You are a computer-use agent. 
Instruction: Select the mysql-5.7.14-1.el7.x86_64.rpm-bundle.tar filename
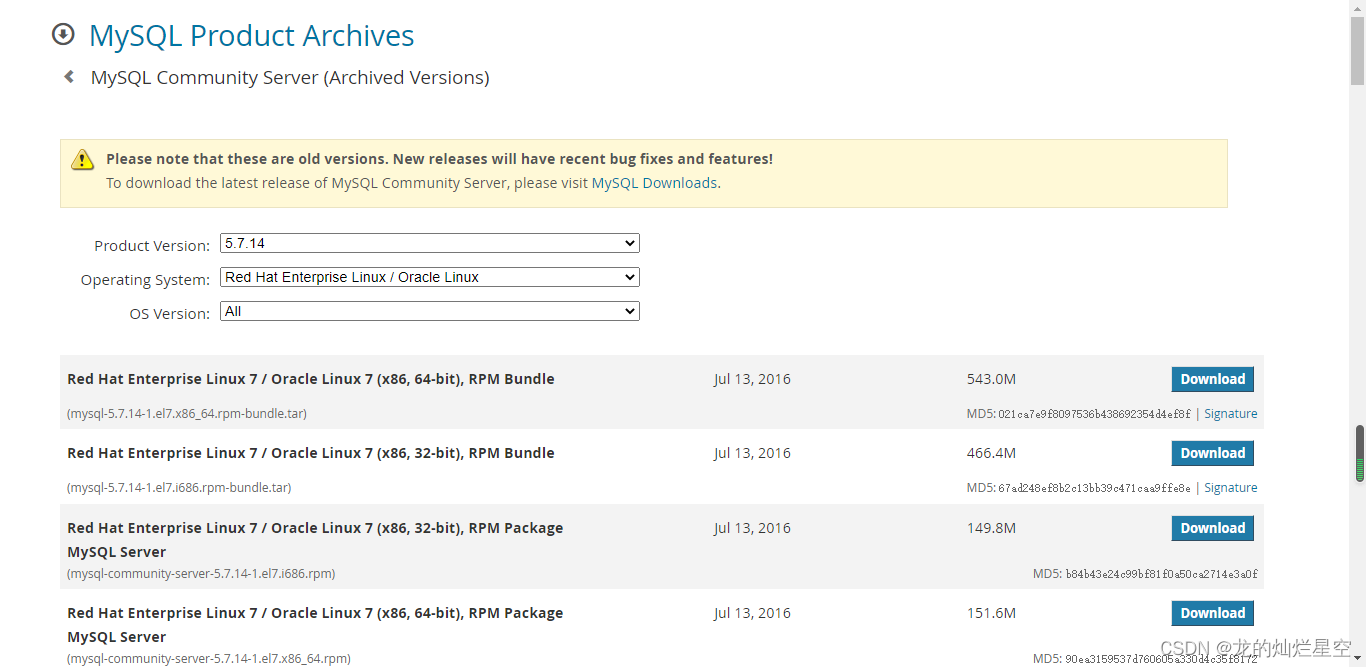coord(186,413)
